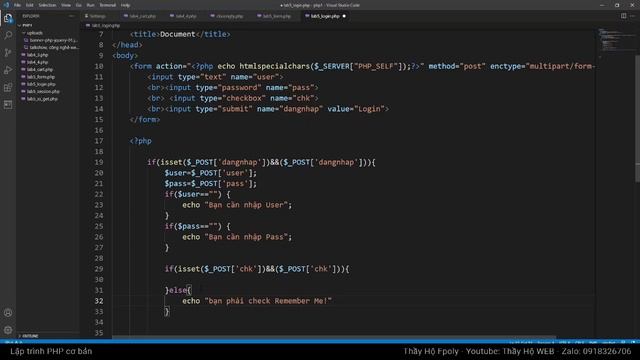The width and height of the screenshot is (640, 360).
Task: Click the <body> tag on line 9
Action: [x=125, y=56]
